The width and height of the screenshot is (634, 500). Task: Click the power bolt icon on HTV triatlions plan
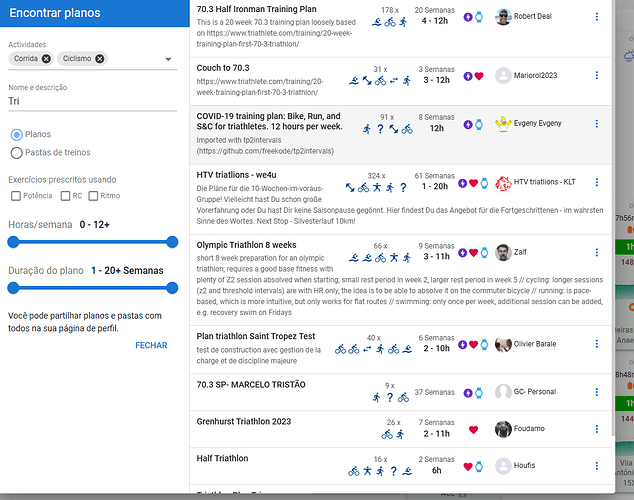(462, 183)
